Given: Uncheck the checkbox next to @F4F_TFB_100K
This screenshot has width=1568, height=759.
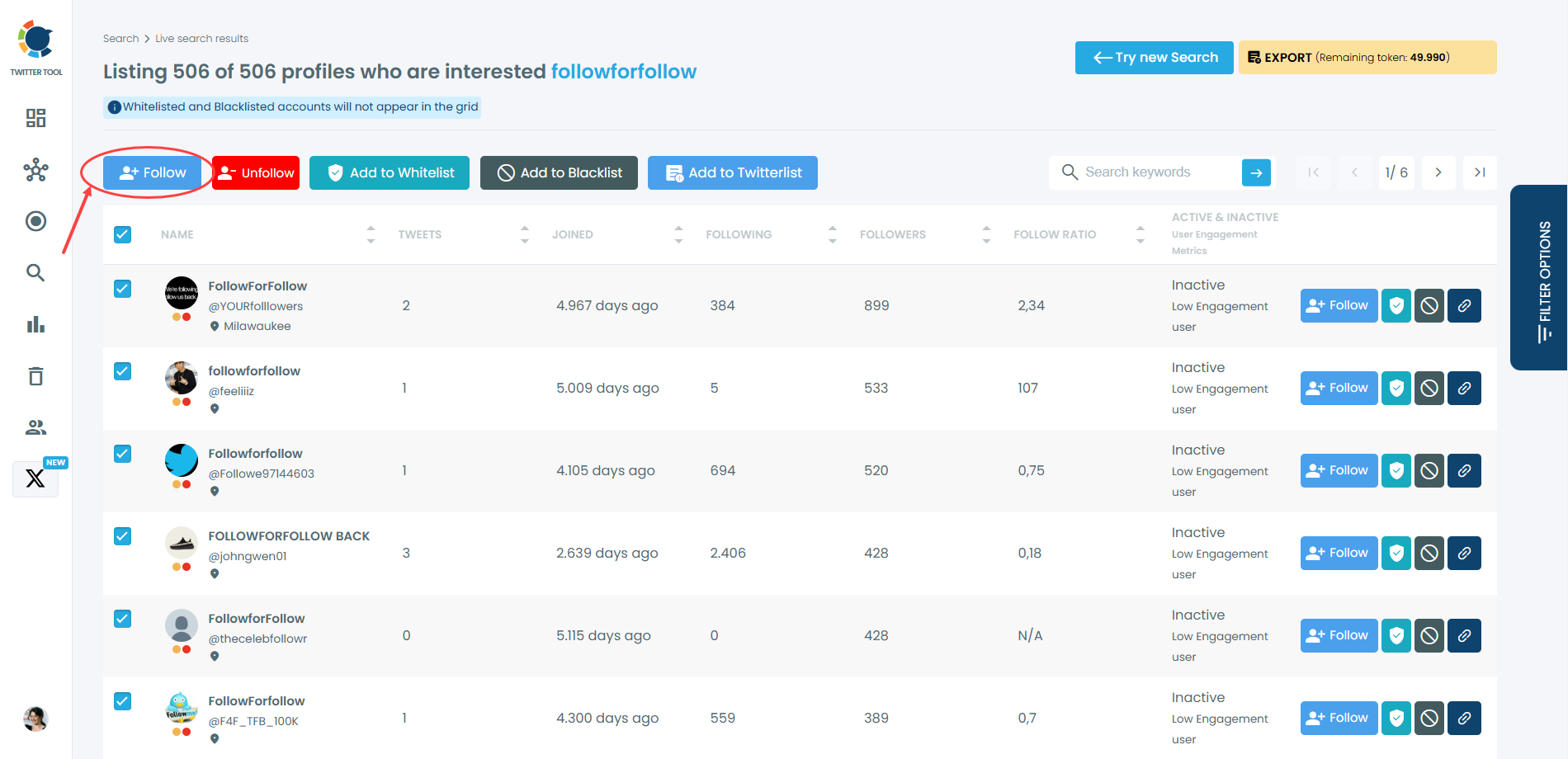Looking at the screenshot, I should click(122, 701).
